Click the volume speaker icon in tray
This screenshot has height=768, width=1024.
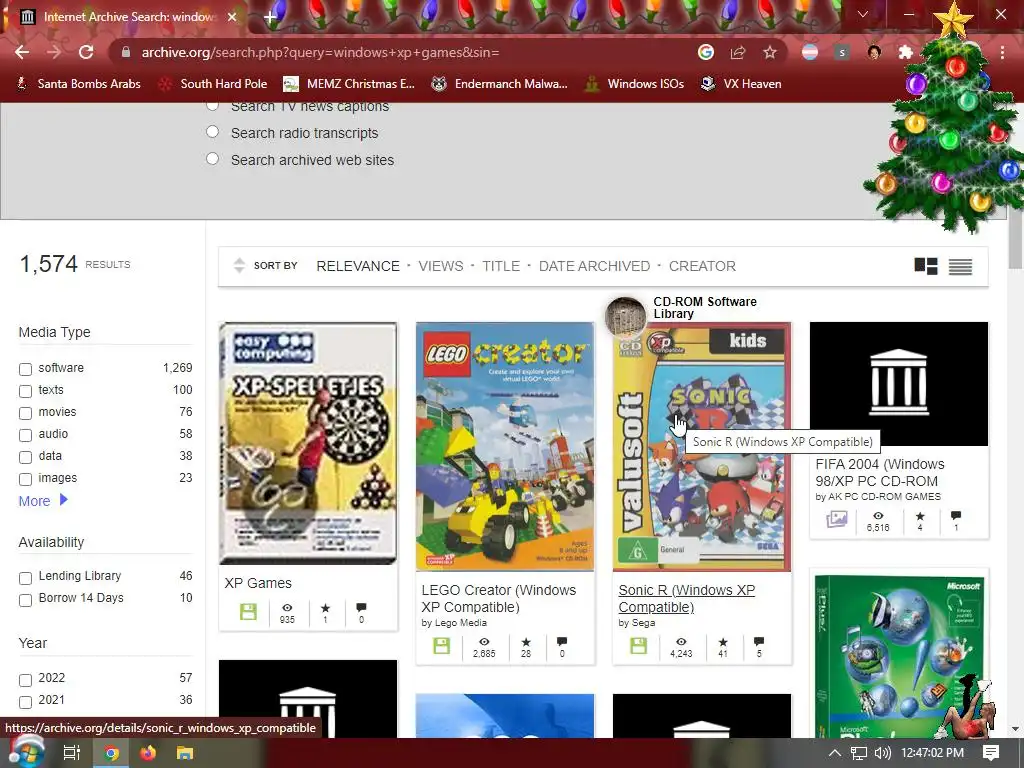click(x=883, y=753)
